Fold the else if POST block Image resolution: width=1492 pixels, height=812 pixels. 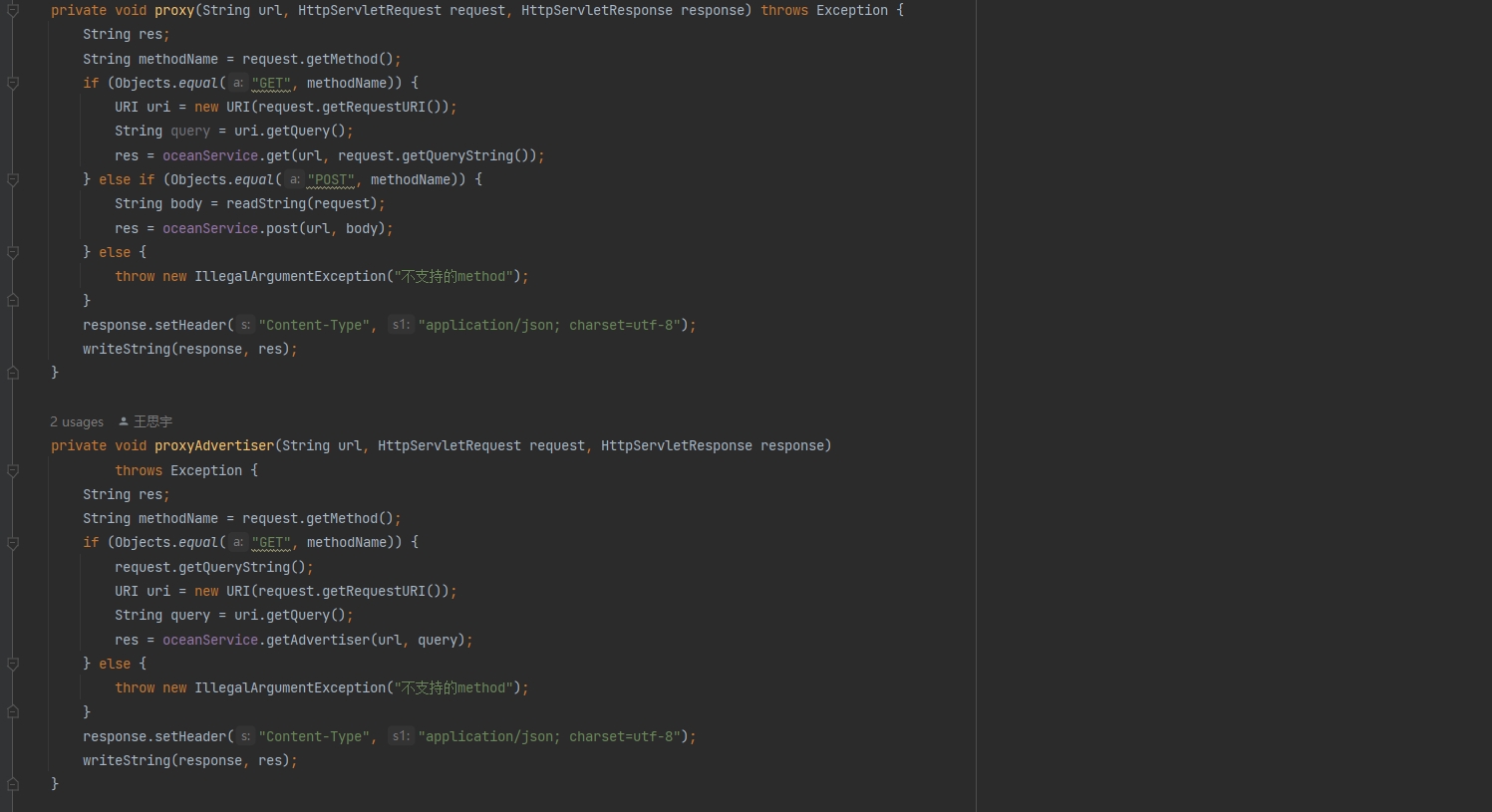pos(13,180)
